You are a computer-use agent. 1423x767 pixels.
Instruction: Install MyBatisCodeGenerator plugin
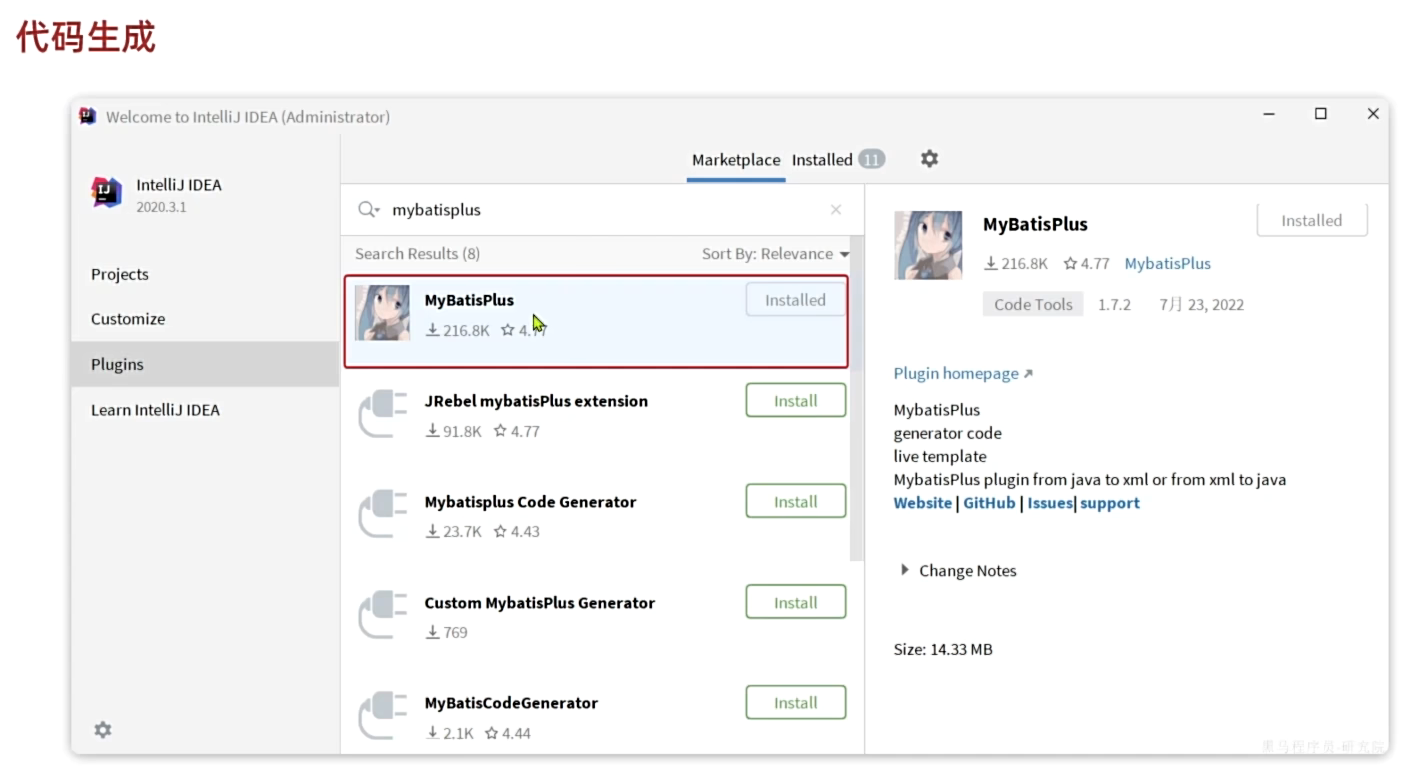796,703
